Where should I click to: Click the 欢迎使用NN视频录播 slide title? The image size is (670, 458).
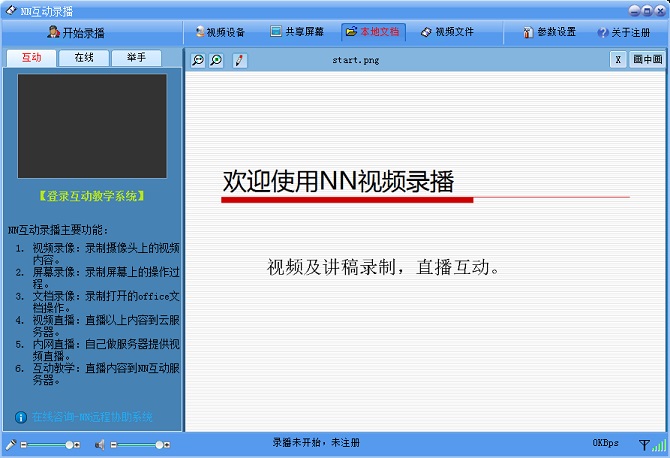338,181
